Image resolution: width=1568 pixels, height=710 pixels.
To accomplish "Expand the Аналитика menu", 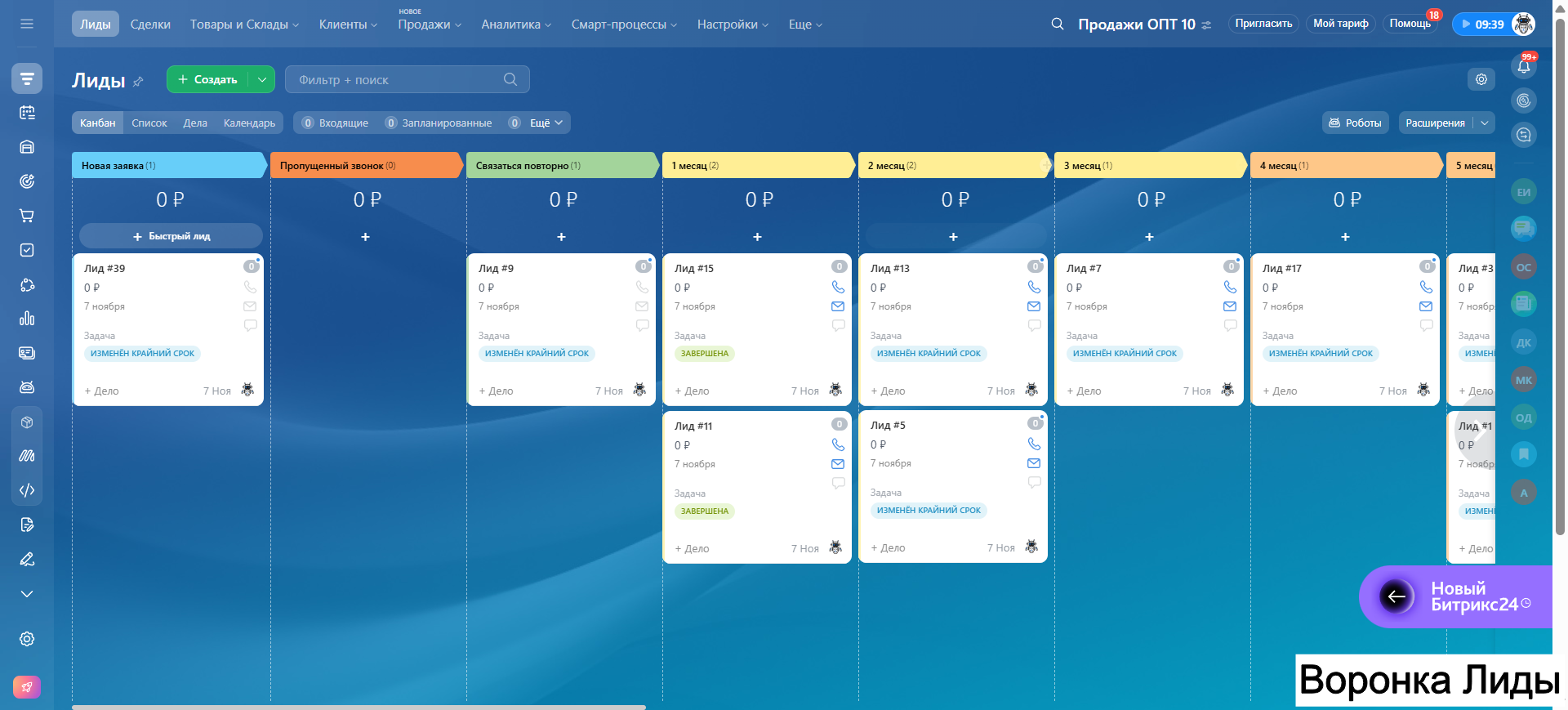I will [x=516, y=25].
